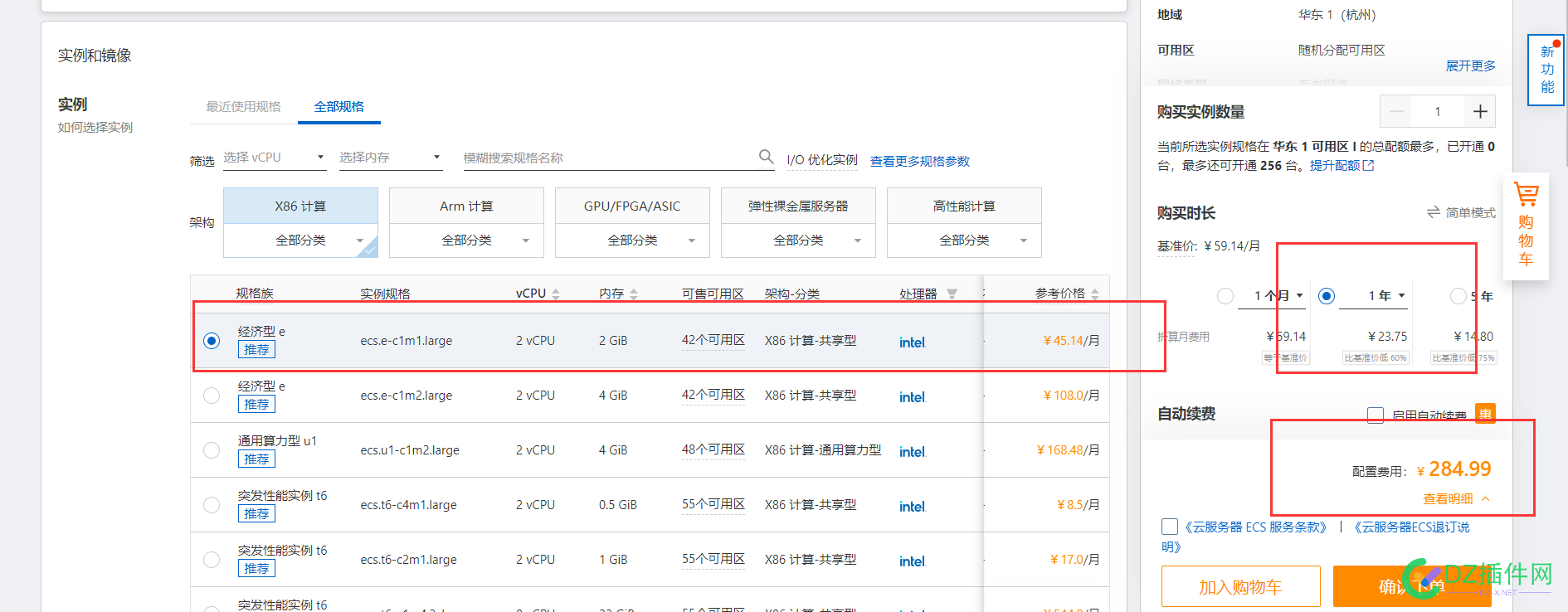Decrease instance quantity with minus button
This screenshot has width=1568, height=612.
tap(1396, 111)
